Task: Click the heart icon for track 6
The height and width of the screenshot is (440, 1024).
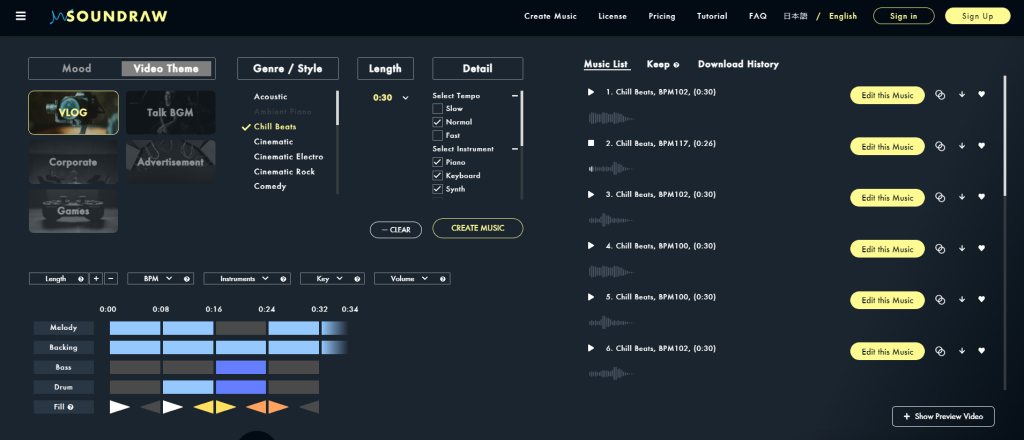Action: click(981, 351)
